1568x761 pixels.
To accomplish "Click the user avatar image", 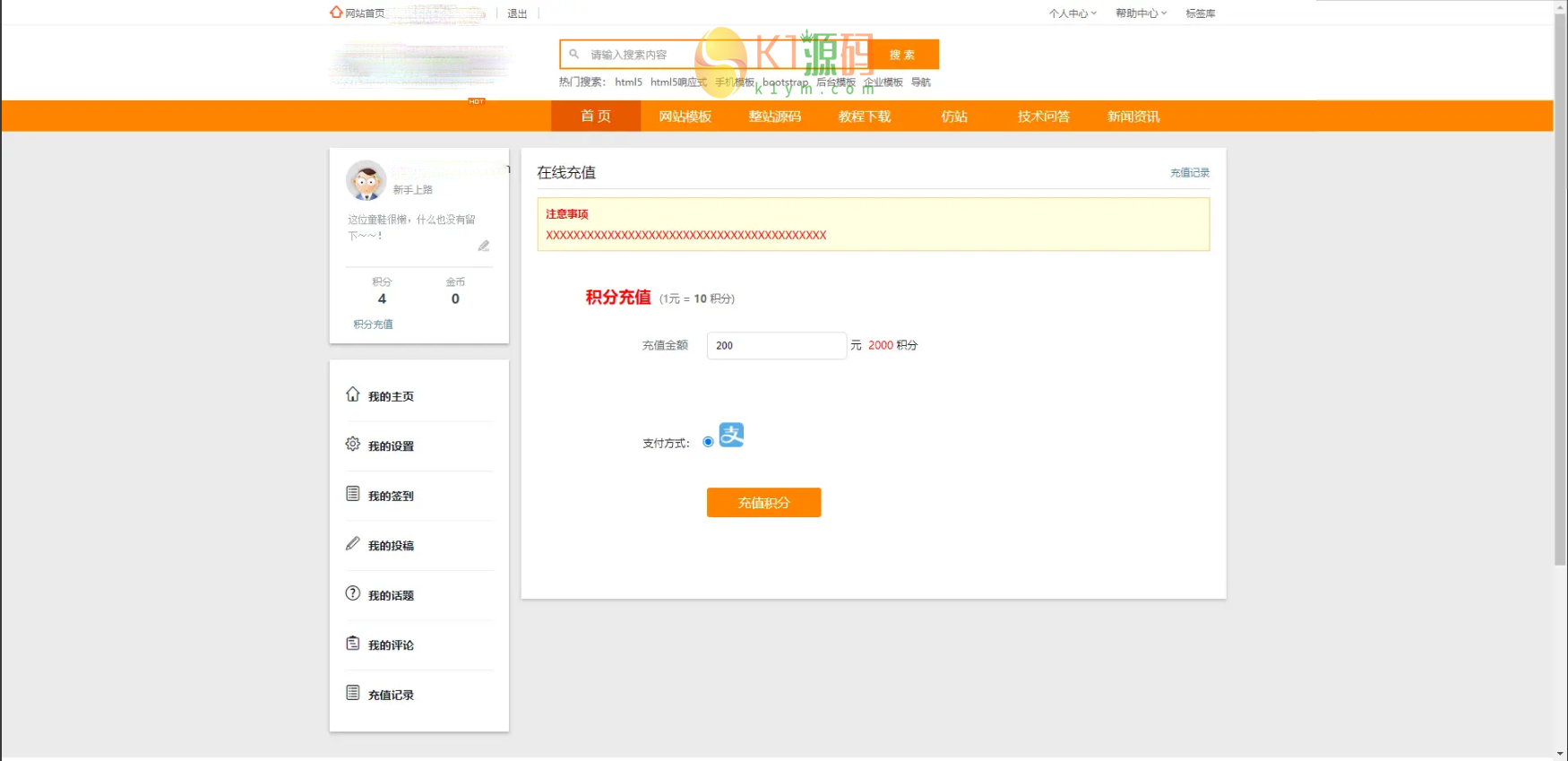I will pos(366,181).
